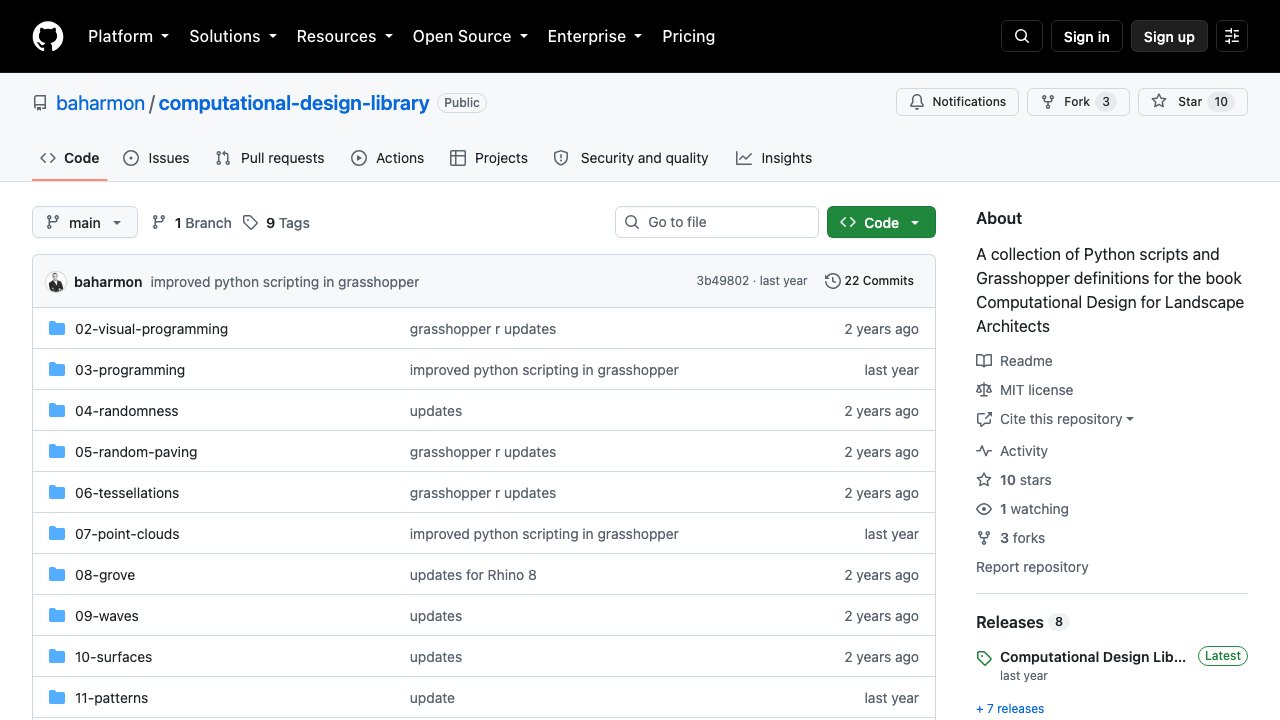Open commit message 'updates for Rhino 8'
Screen dimensions: 1280x720
point(473,575)
